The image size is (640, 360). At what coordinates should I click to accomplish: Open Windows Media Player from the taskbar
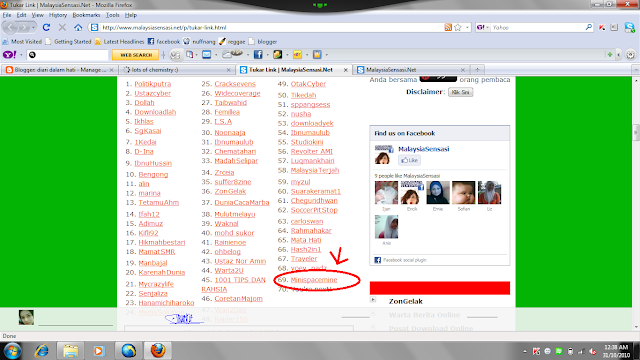98,351
